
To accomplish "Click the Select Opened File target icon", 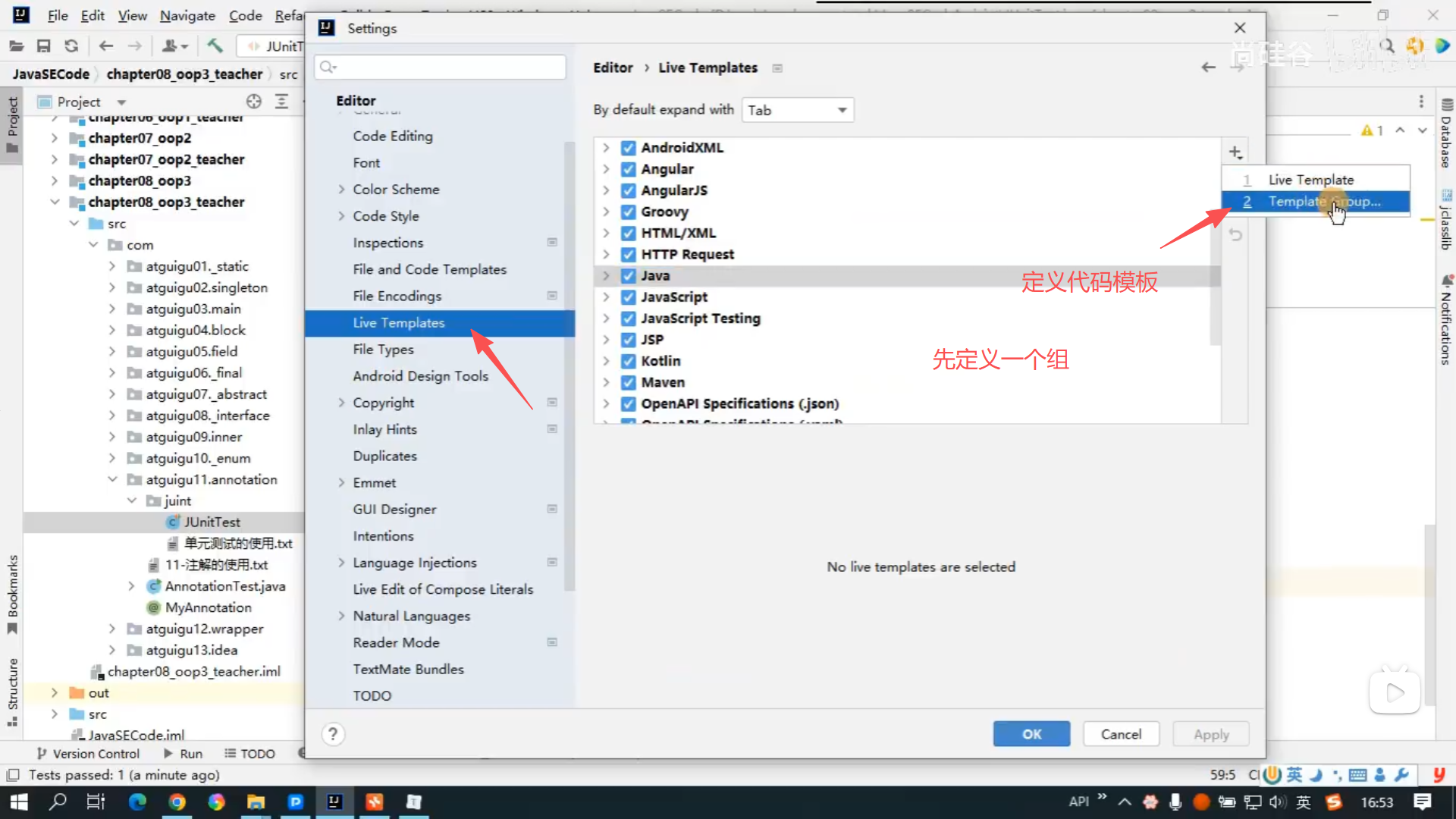I will point(253,102).
